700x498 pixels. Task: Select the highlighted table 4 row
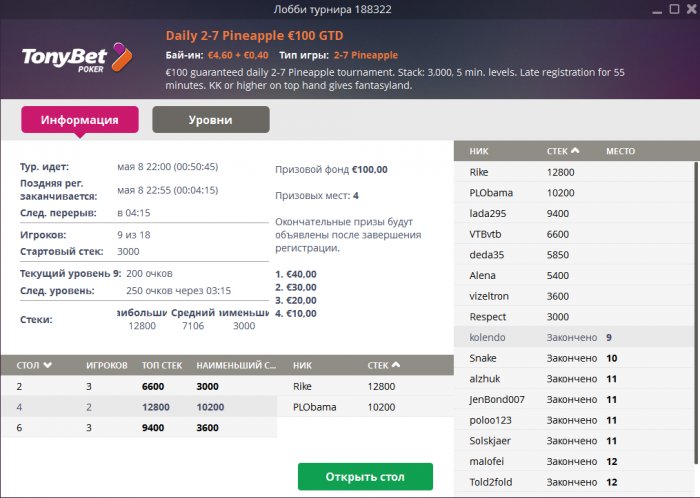140,407
